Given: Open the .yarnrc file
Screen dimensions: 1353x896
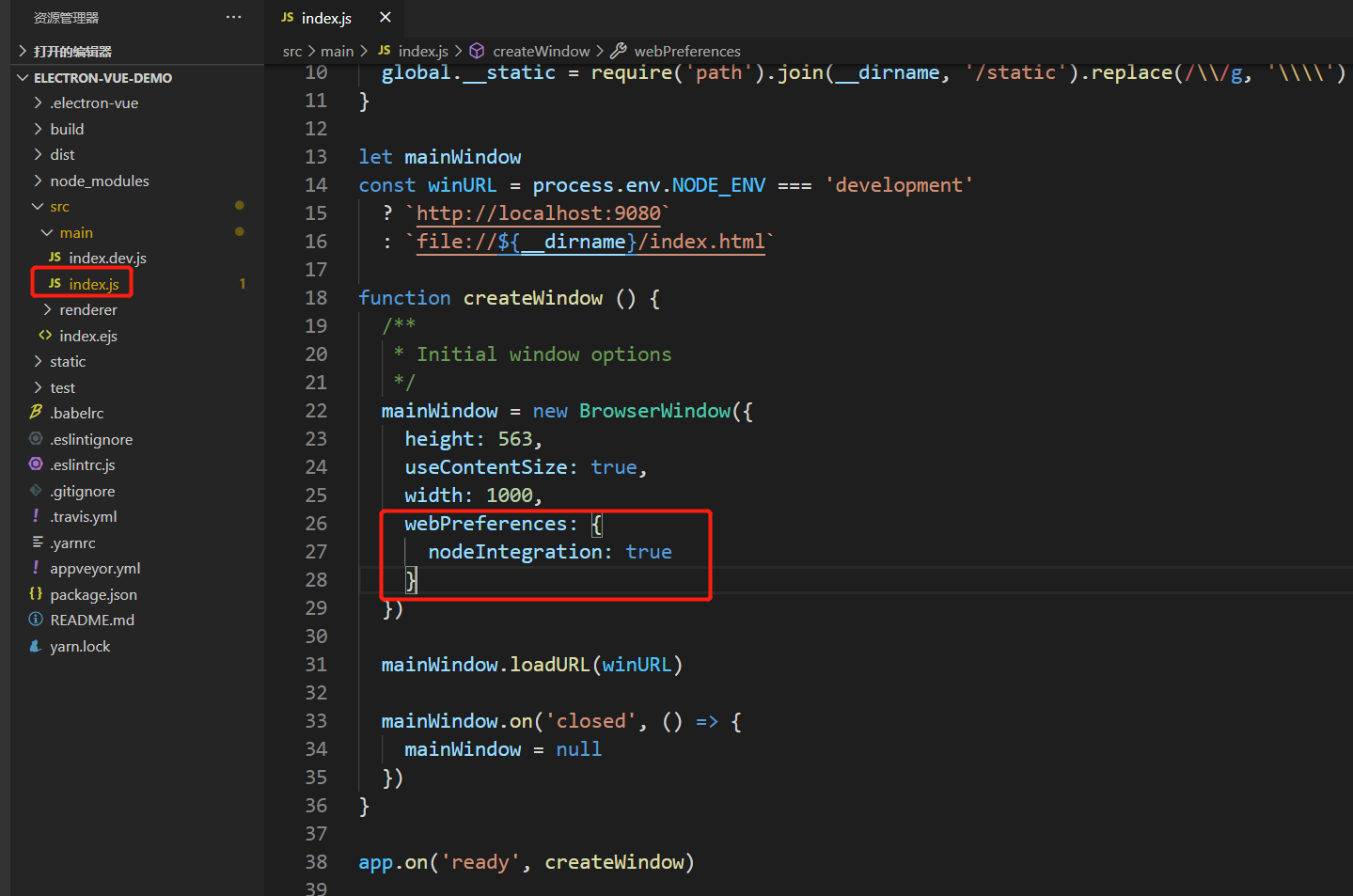Looking at the screenshot, I should click(x=72, y=542).
